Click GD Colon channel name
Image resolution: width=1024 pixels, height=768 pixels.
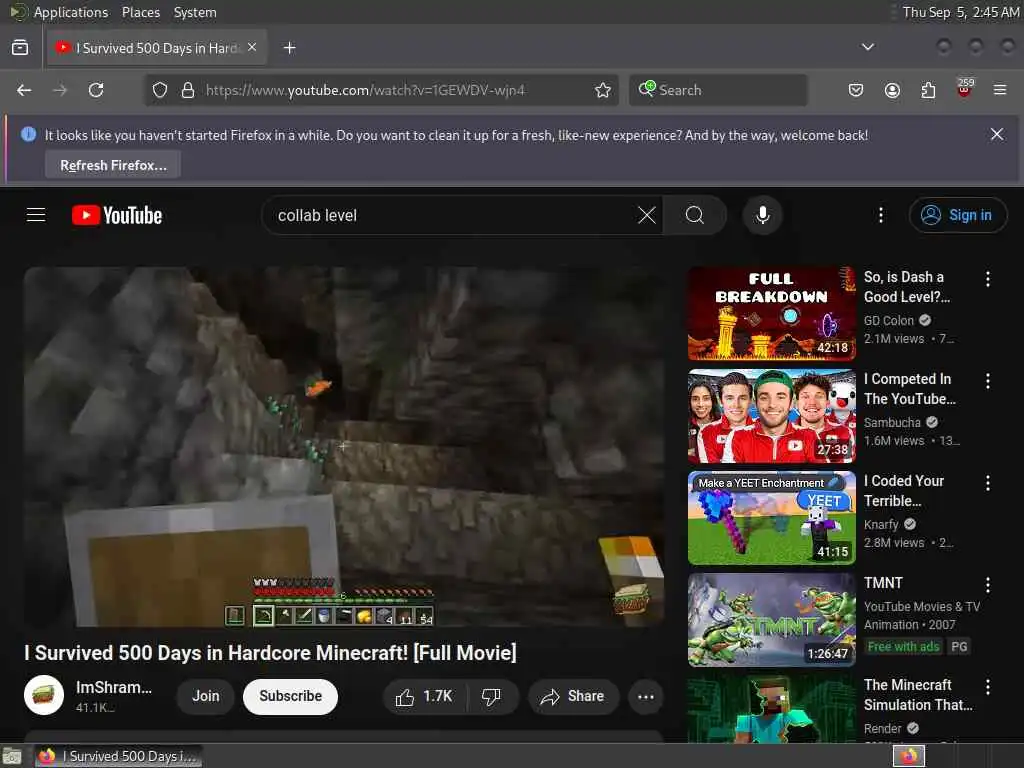coord(889,321)
